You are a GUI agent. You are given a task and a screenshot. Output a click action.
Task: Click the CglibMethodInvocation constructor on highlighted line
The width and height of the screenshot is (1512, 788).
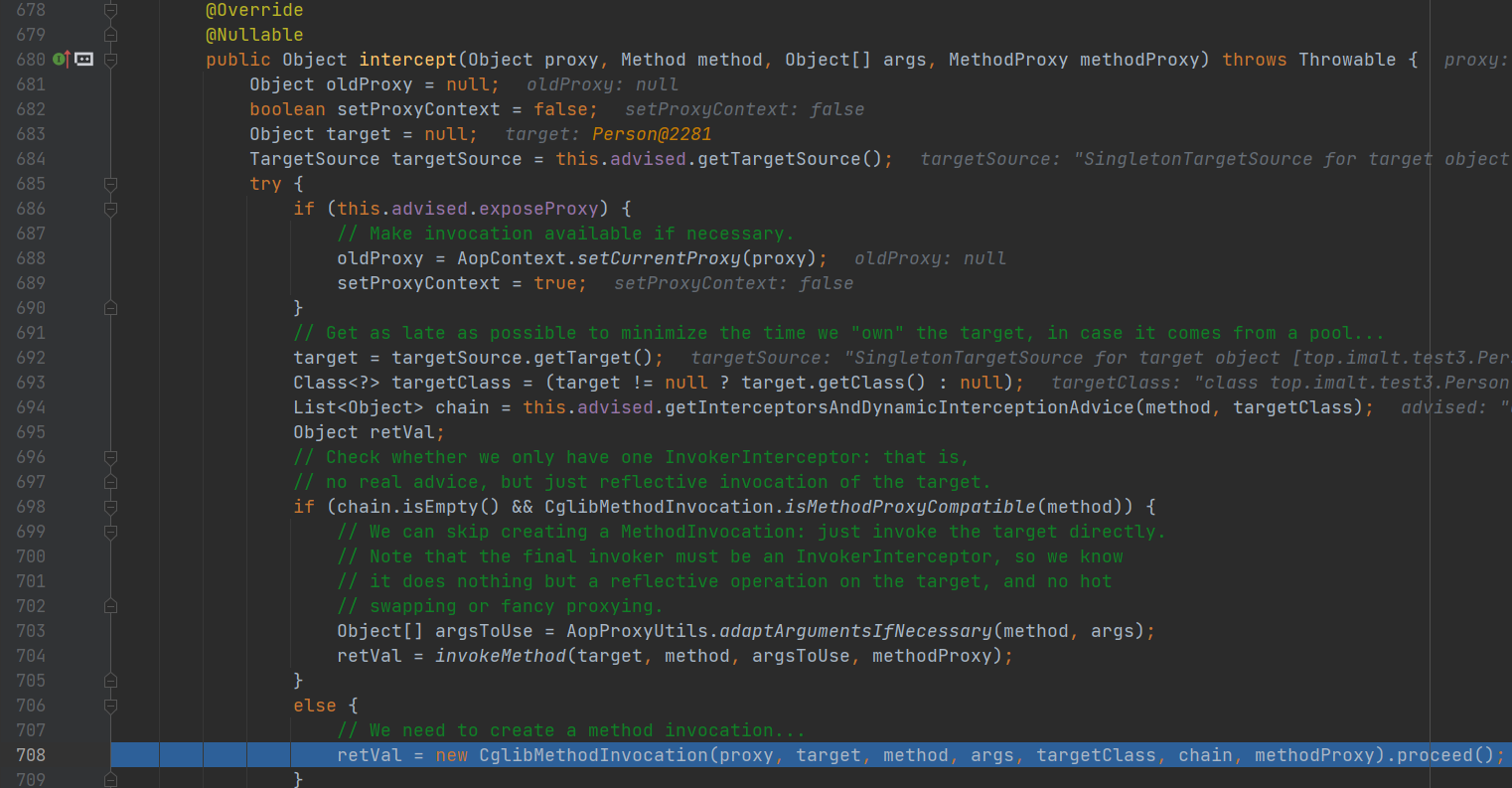[x=593, y=755]
